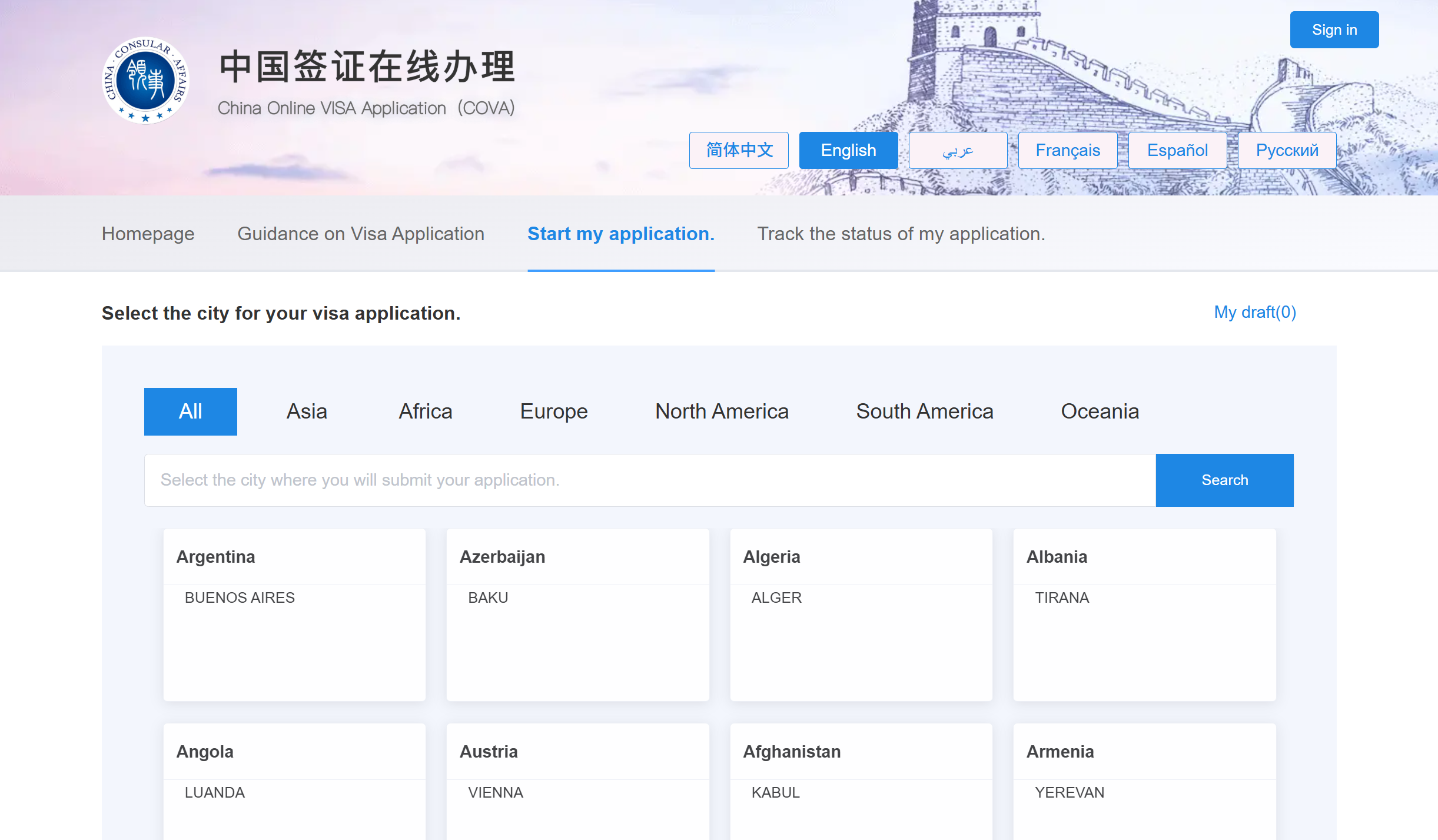The image size is (1438, 840).
Task: Choose VIENNA under Austria
Action: (496, 792)
